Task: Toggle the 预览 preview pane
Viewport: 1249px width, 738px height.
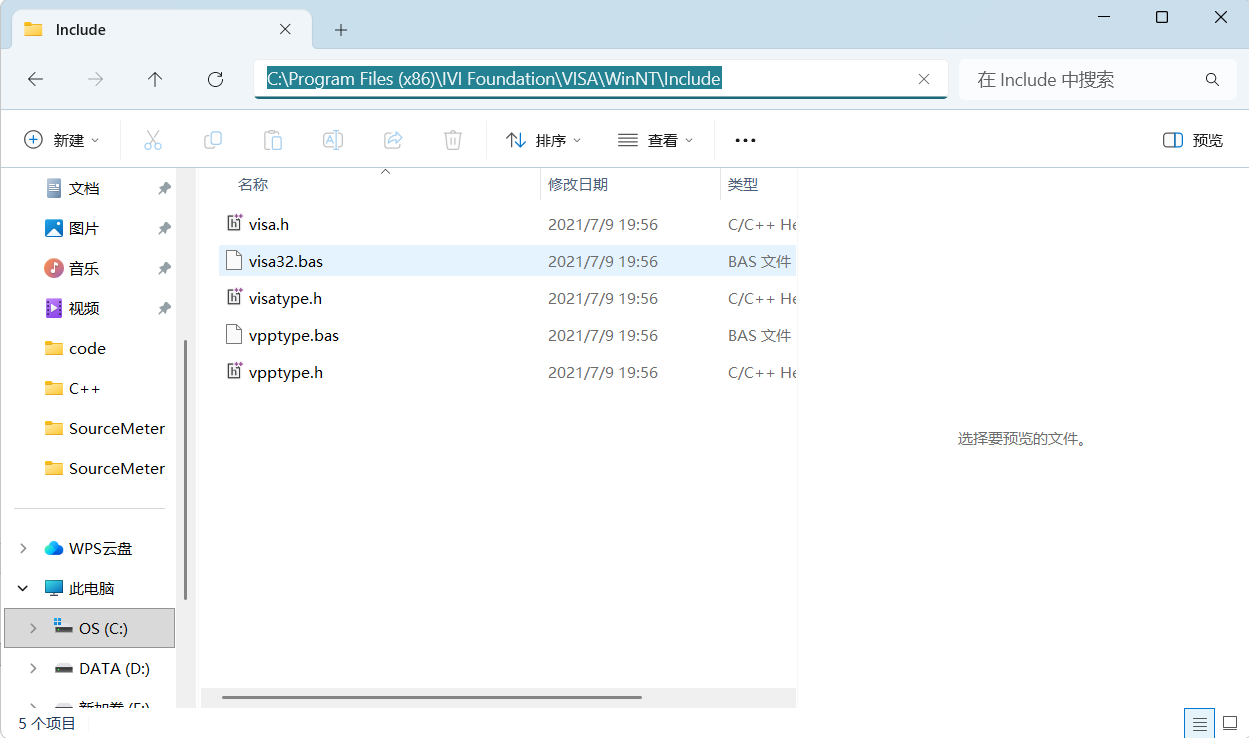Action: point(1191,140)
